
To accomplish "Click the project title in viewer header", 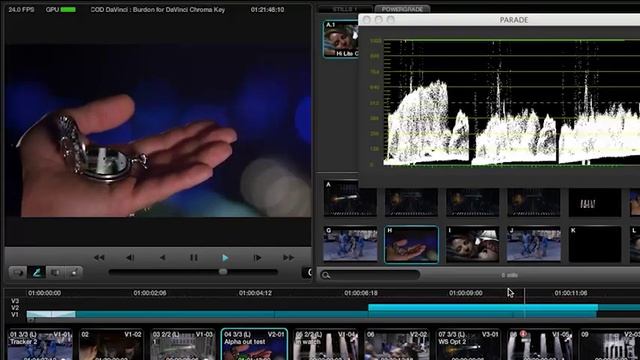I will coord(158,9).
